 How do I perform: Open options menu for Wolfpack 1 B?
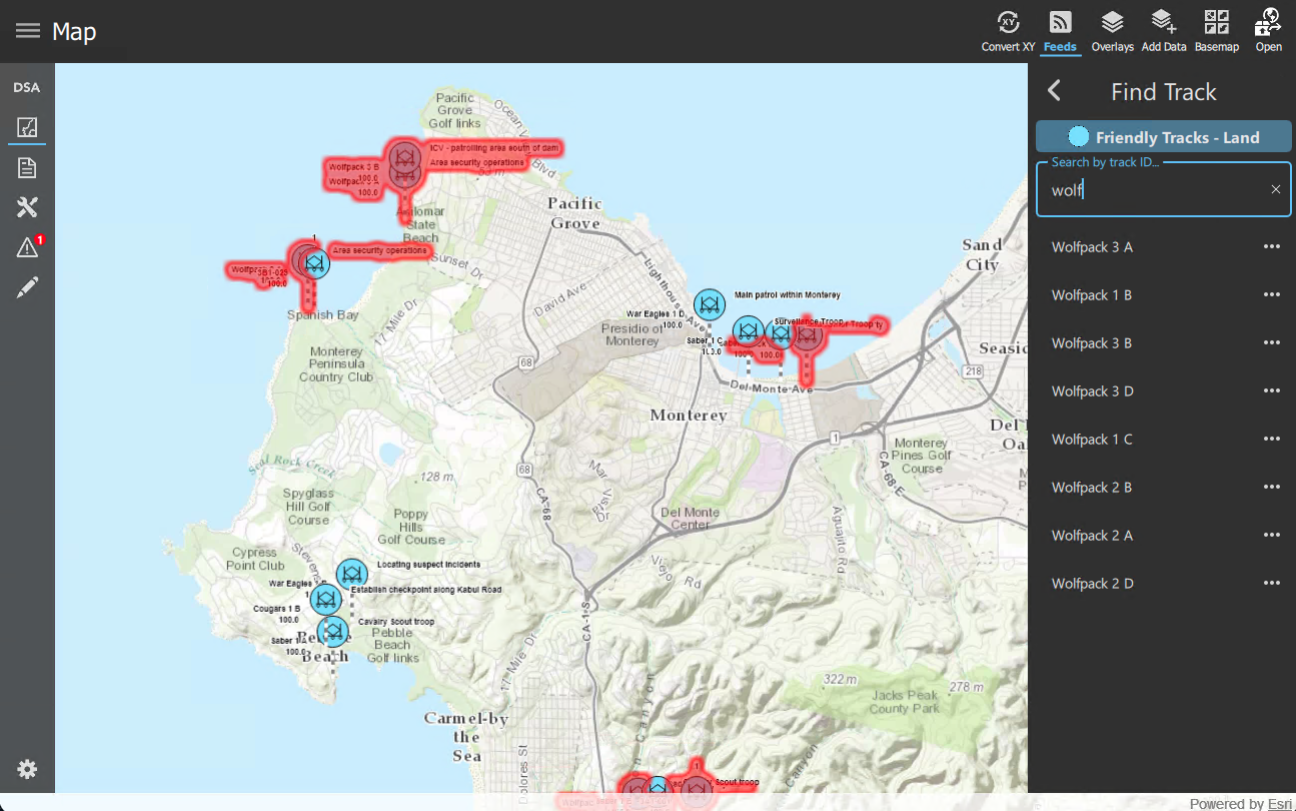[x=1271, y=295]
